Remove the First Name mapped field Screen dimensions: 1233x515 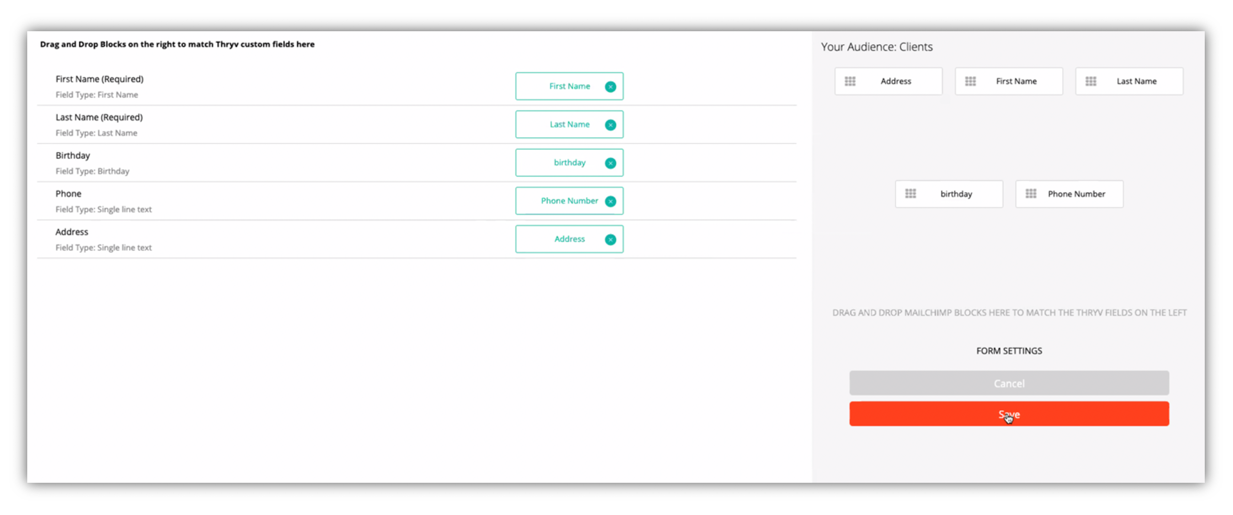point(610,86)
